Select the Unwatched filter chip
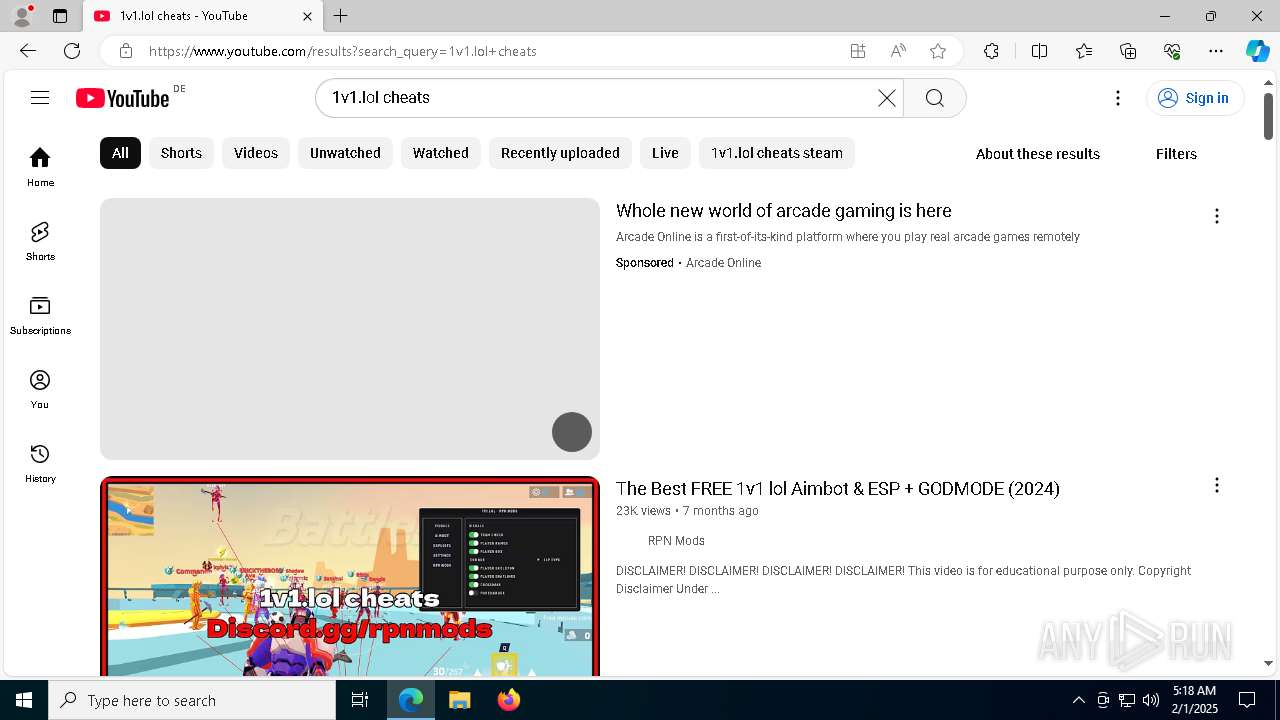The height and width of the screenshot is (720, 1280). tap(345, 153)
